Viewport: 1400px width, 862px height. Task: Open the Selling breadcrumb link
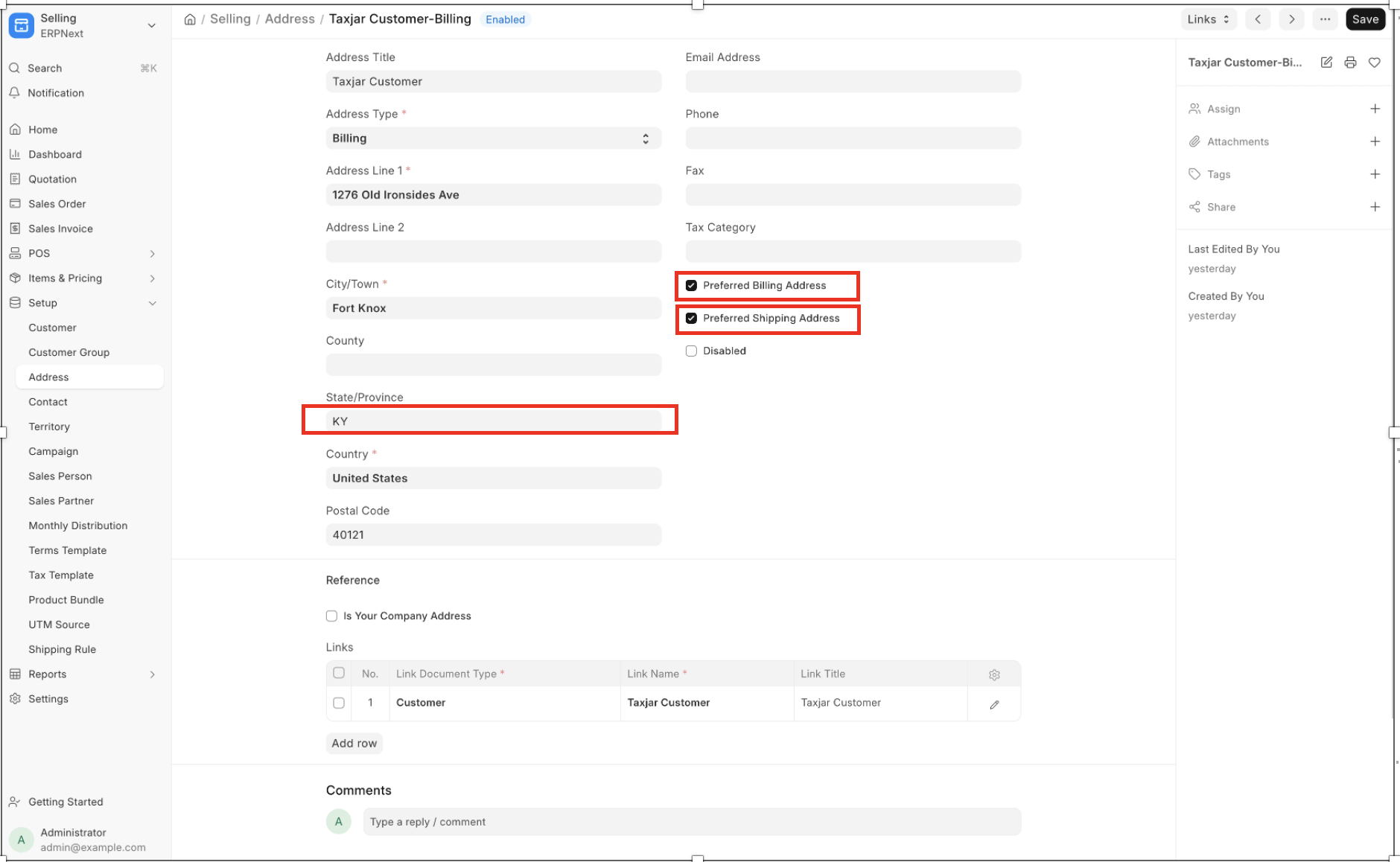pos(230,19)
